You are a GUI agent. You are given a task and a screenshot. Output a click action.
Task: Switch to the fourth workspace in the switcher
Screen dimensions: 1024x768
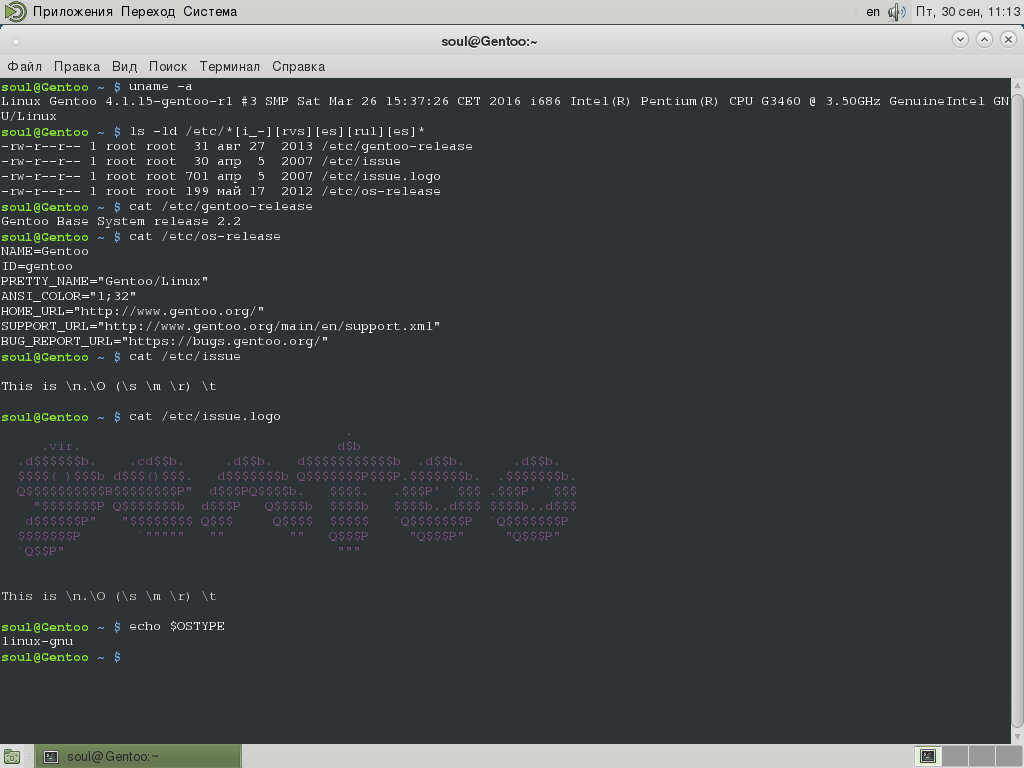pos(1009,756)
